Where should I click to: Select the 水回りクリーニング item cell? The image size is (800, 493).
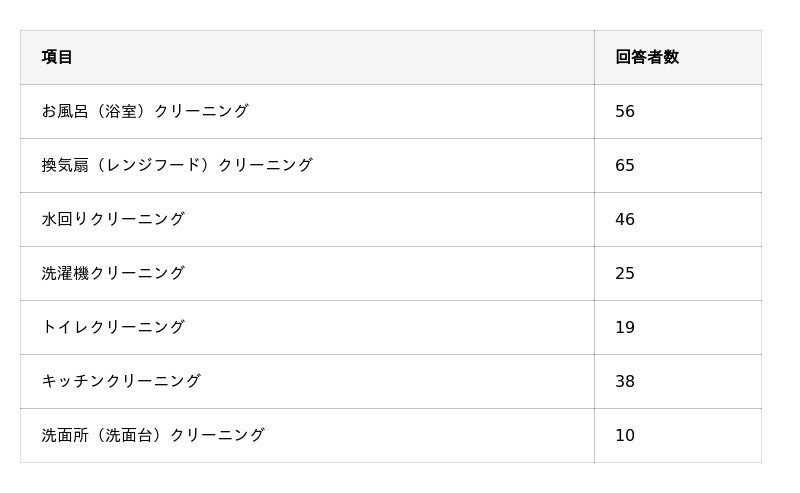point(113,219)
